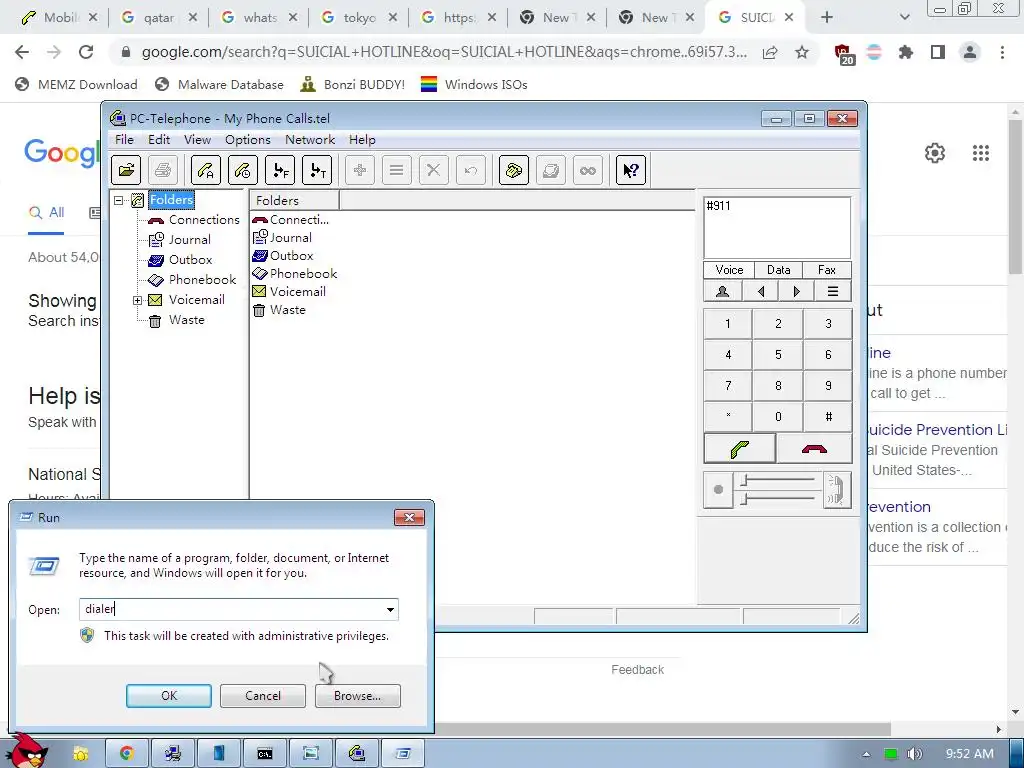Click the 'F' forwarding toolbar icon
Image resolution: width=1024 pixels, height=768 pixels.
280,170
